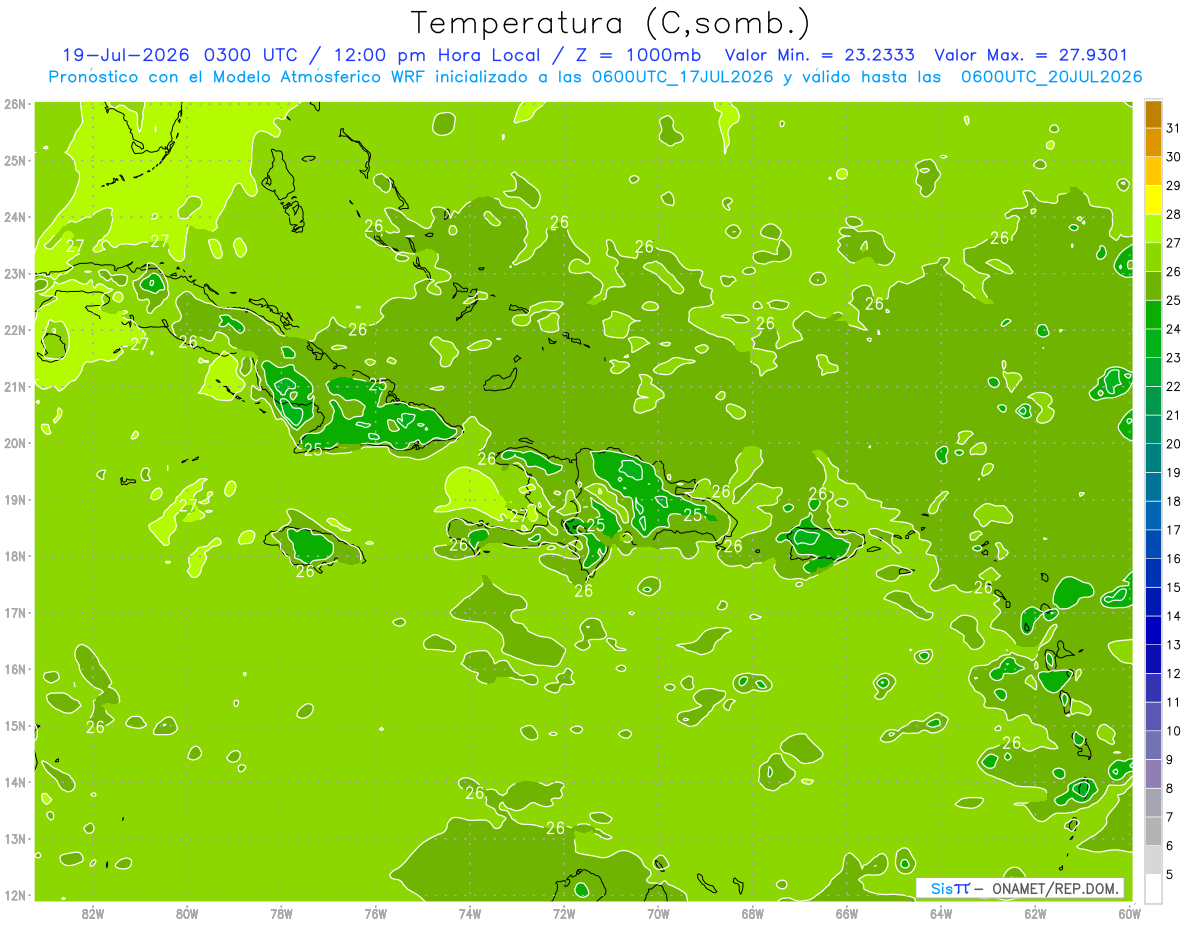The height and width of the screenshot is (927, 1200).
Task: Click the '24N' latitude axis label
Action: click(15, 217)
